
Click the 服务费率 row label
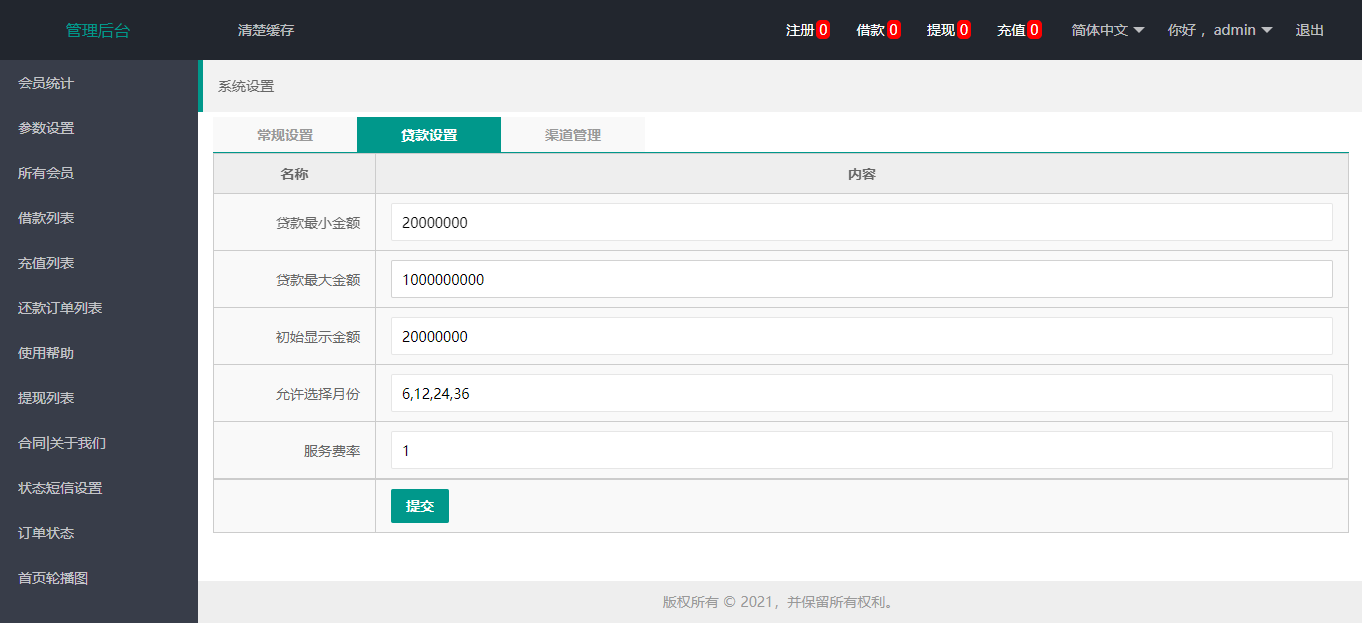coord(332,451)
